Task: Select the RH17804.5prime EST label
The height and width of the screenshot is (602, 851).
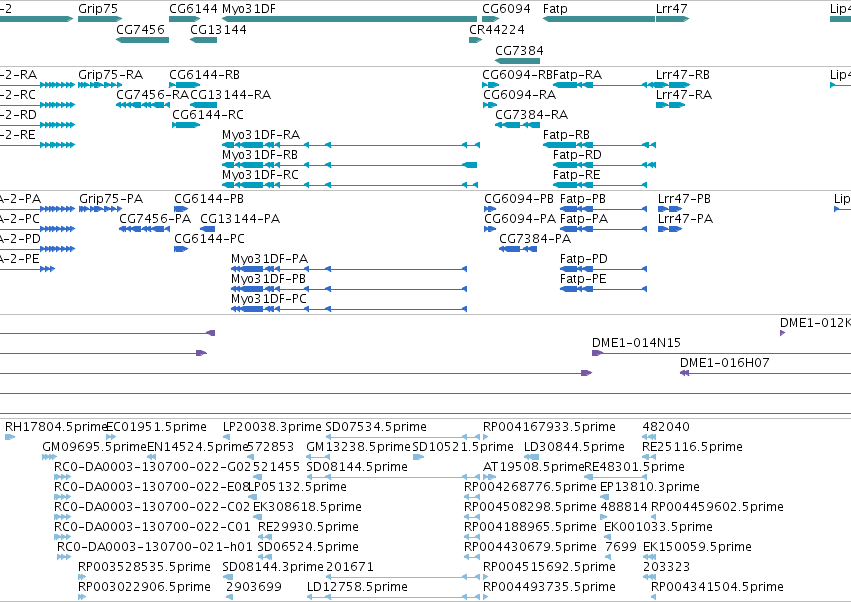Action: [x=56, y=427]
